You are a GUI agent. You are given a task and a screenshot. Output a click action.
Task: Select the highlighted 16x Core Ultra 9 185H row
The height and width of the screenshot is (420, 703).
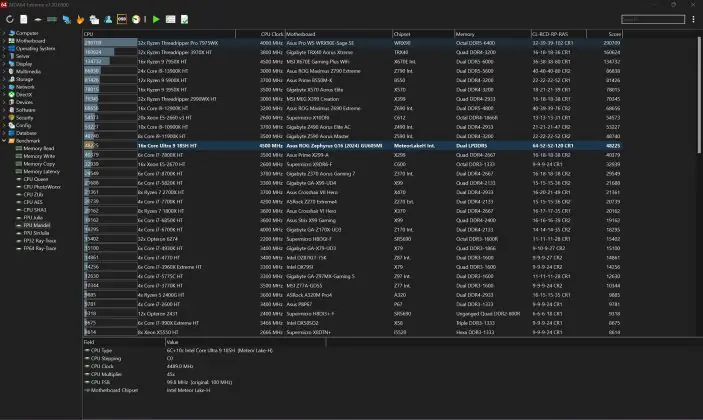(x=352, y=146)
